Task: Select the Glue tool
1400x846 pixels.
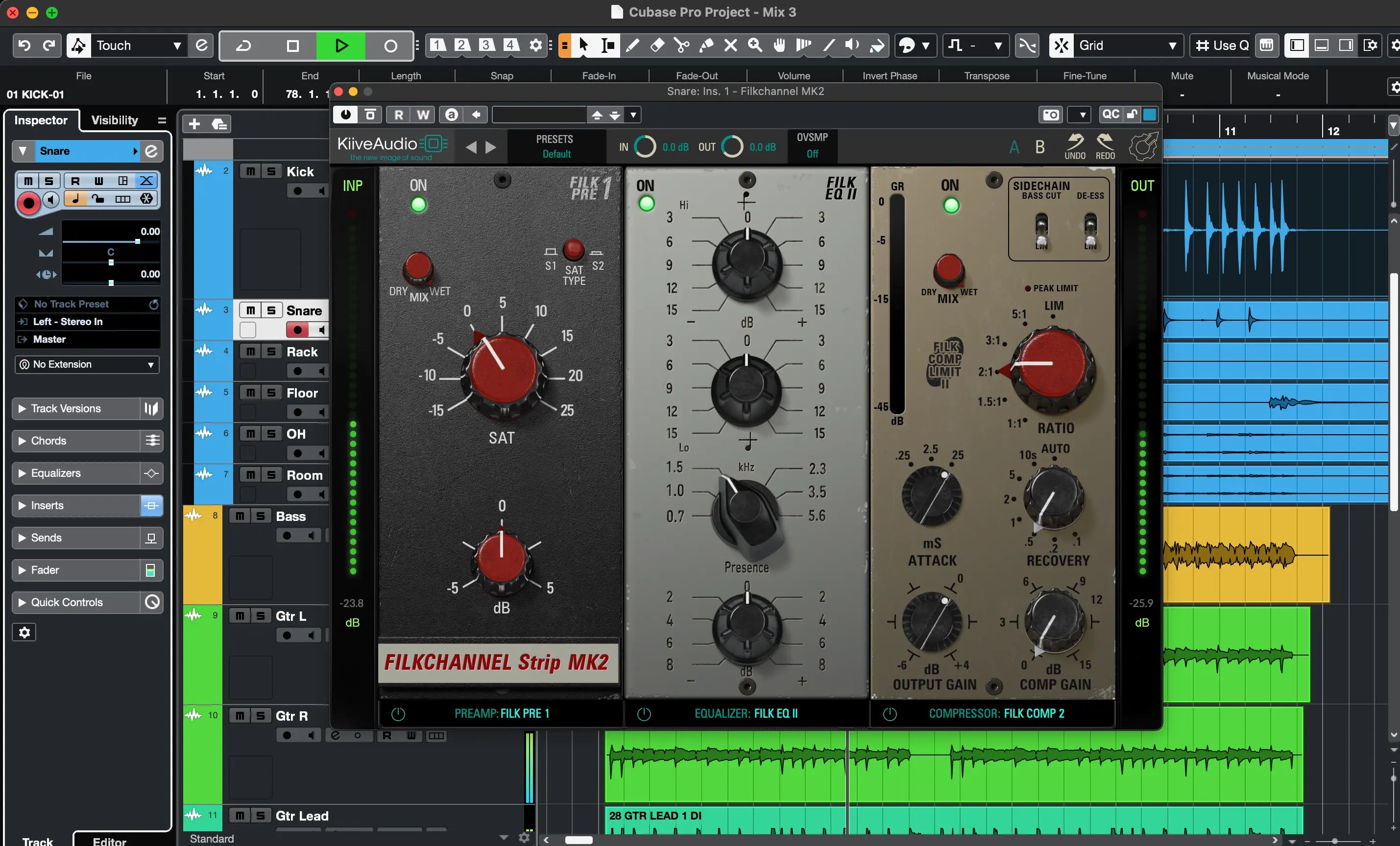Action: click(x=706, y=46)
